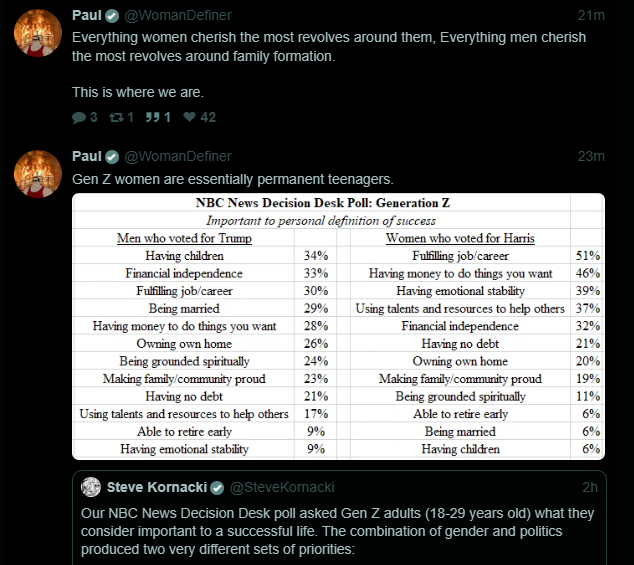
Task: Click the retweet icon on first tweet
Action: (x=116, y=117)
